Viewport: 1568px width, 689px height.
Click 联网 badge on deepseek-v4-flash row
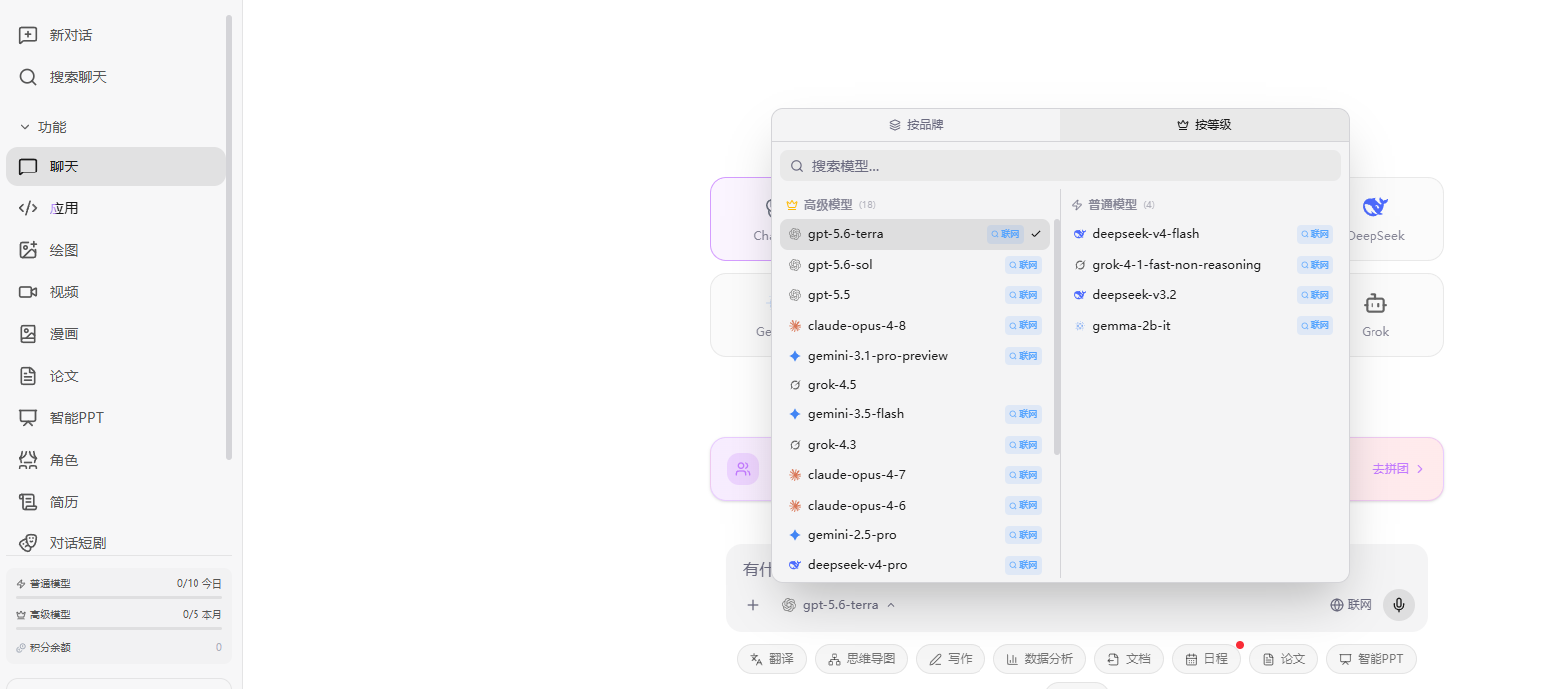click(x=1314, y=234)
